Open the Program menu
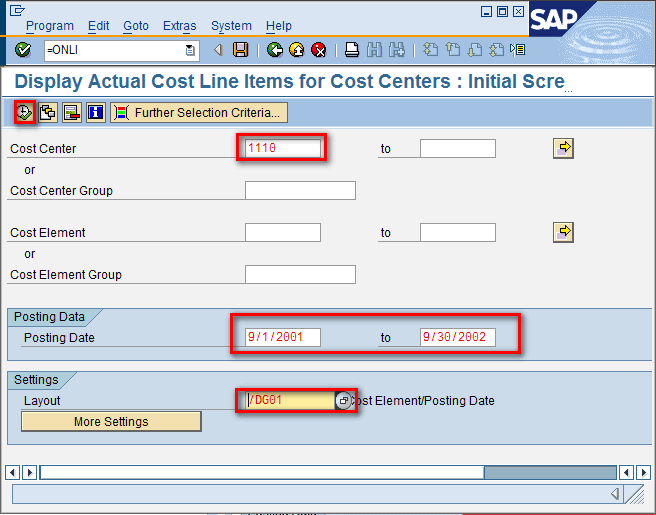This screenshot has width=656, height=515. 50,25
